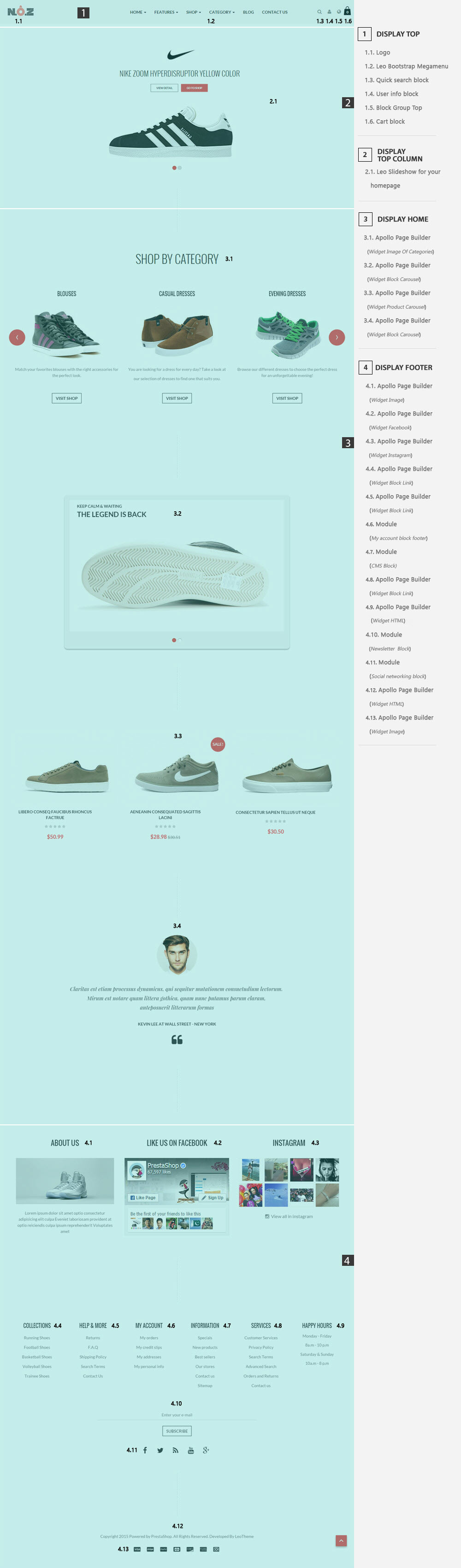461x1568 pixels.
Task: Click Visit Shop under Casual Dresses
Action: (177, 398)
